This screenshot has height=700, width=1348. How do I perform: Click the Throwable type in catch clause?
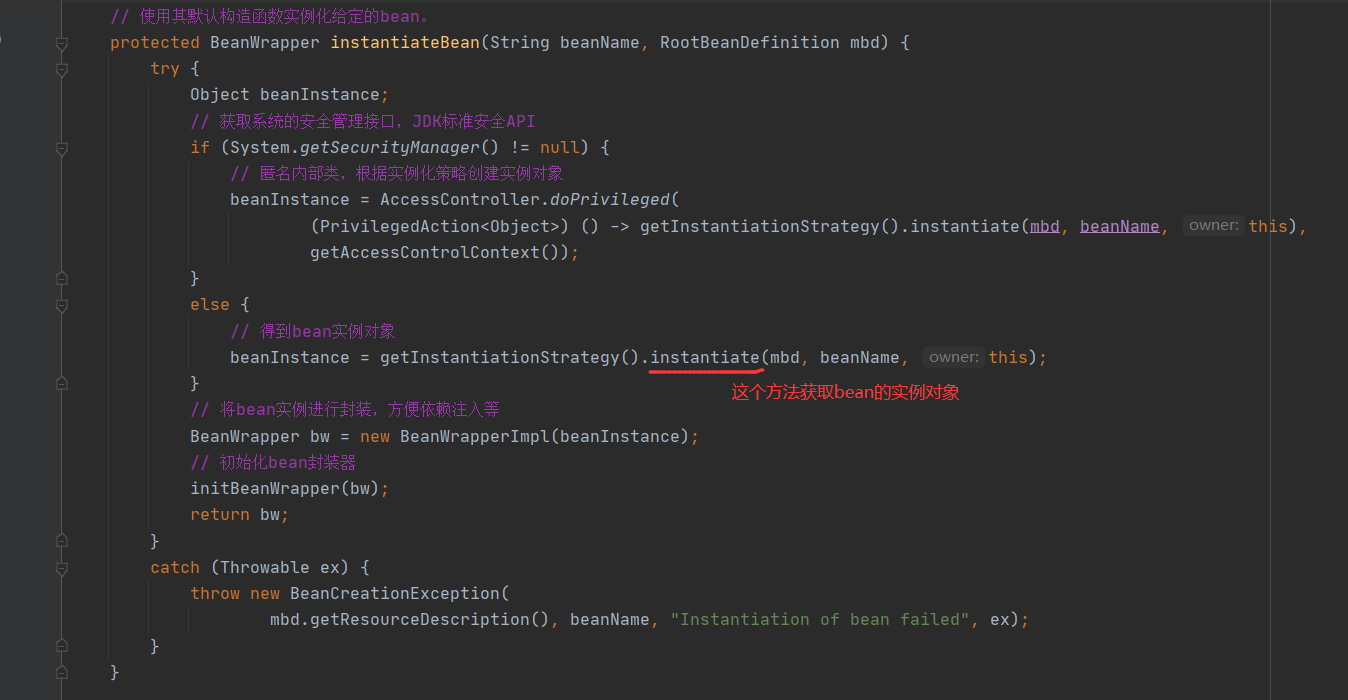click(265, 567)
